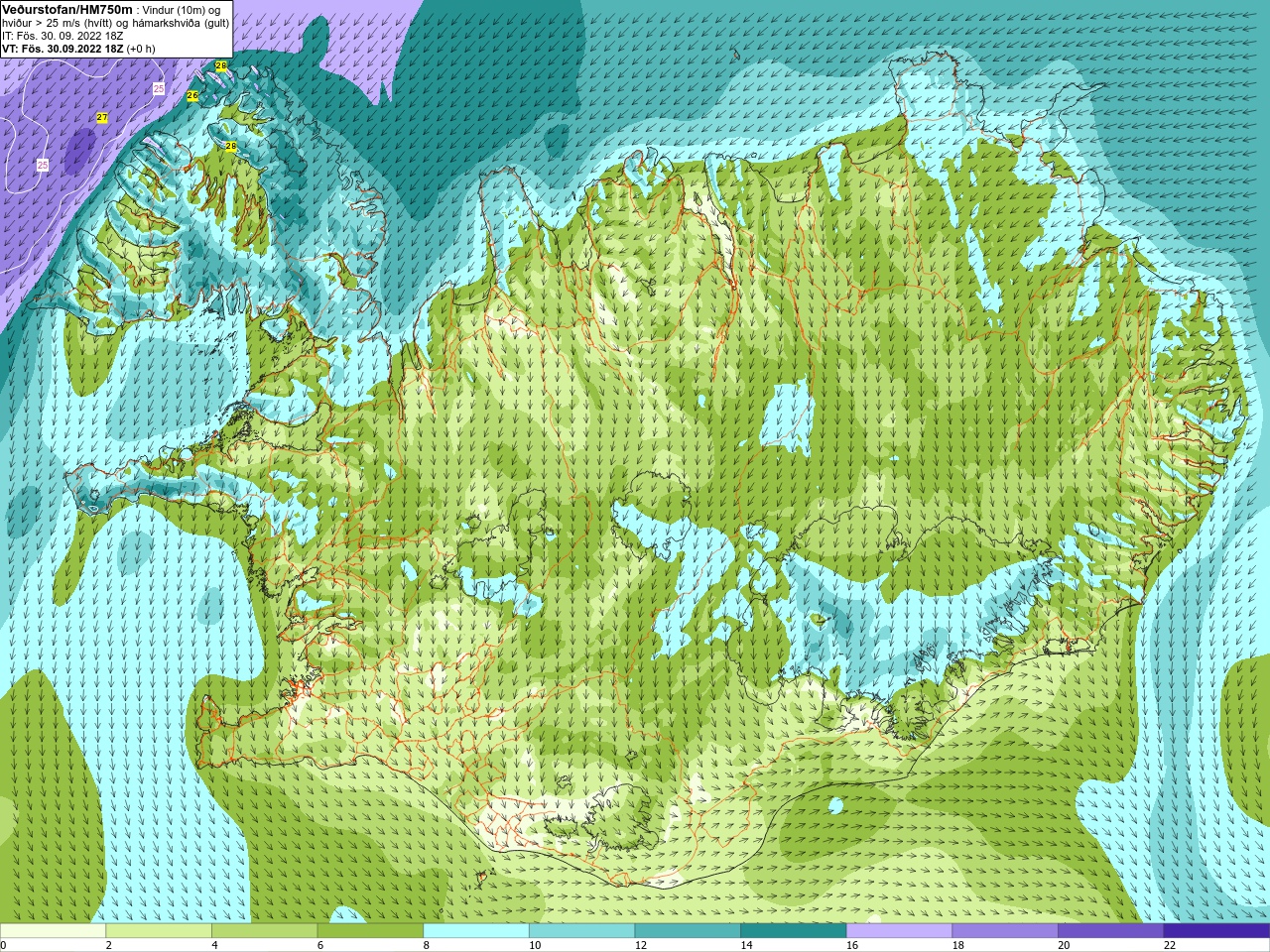Select the 20–22 m/s violet legend swatch

pyautogui.click(x=1111, y=931)
